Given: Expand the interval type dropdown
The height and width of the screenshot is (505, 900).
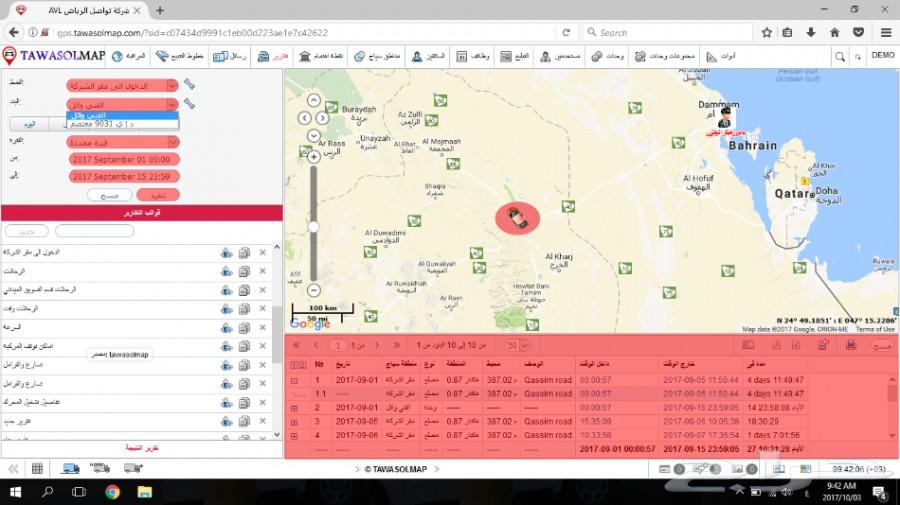Looking at the screenshot, I should (173, 142).
